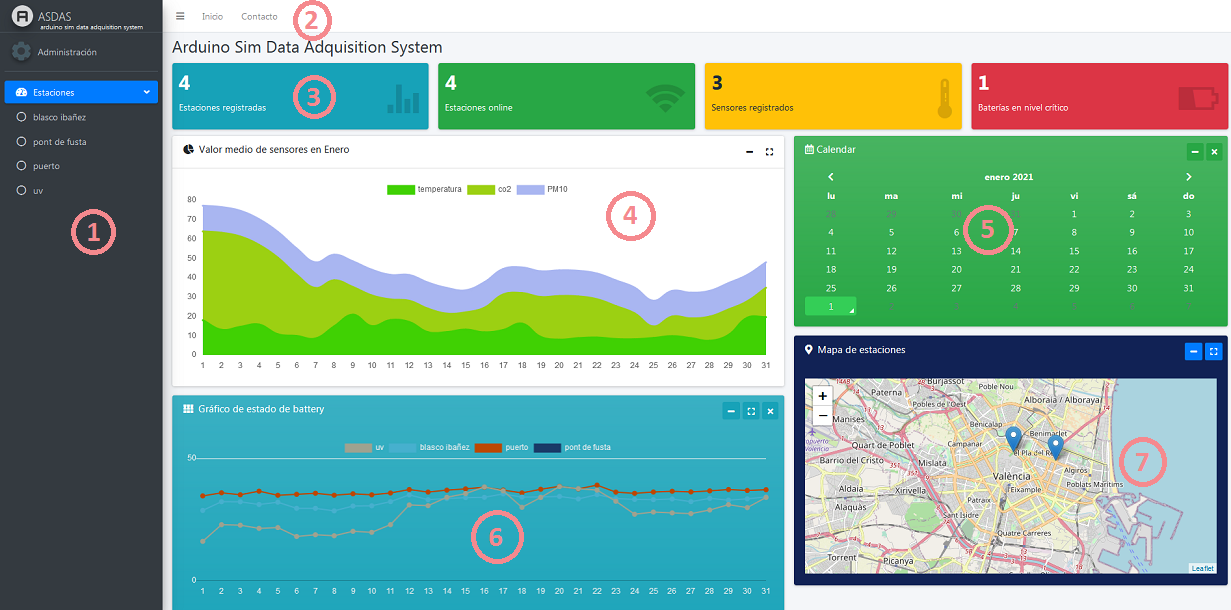
Task: Open the Inicio nav item
Action: coord(212,17)
